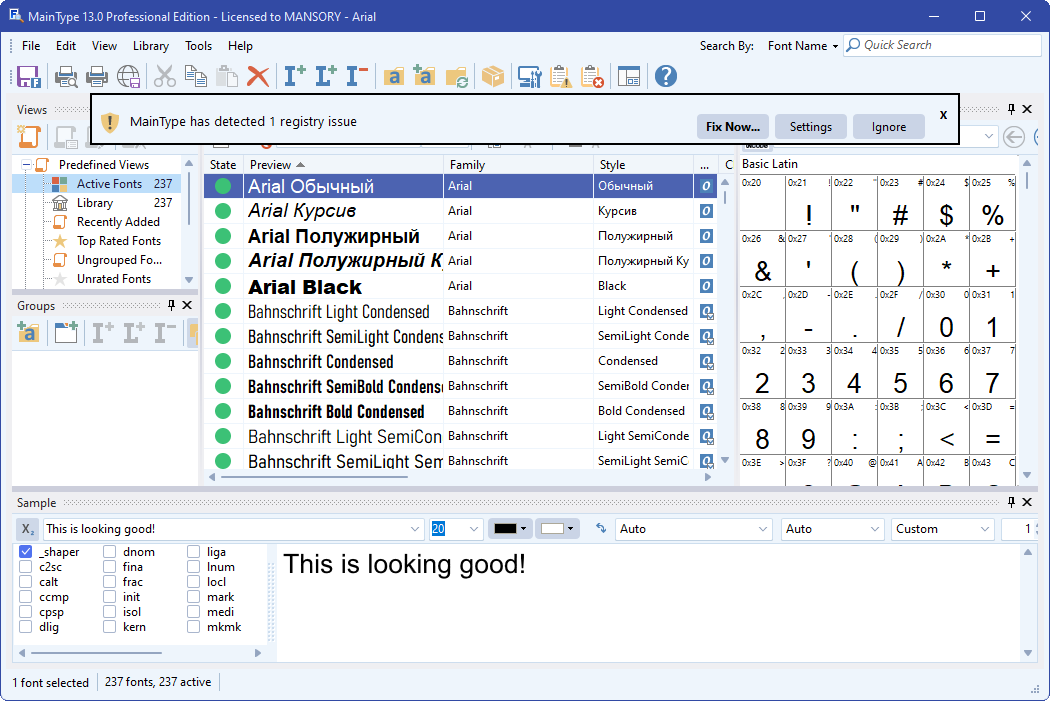Enable the liga feature checkbox

pyautogui.click(x=193, y=552)
